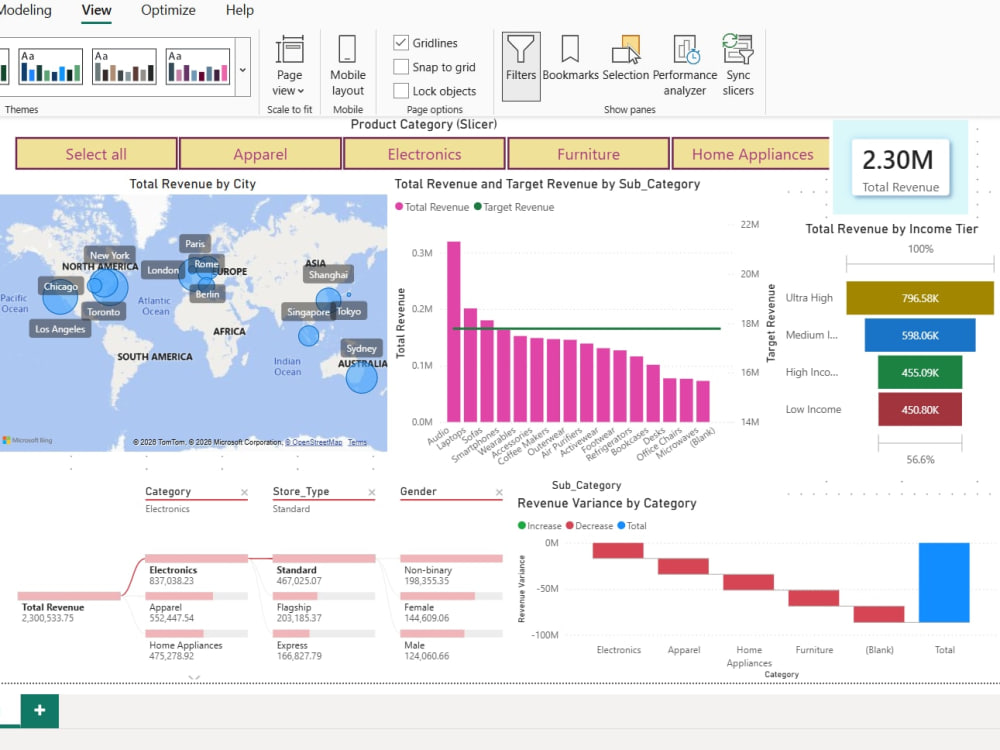The height and width of the screenshot is (750, 1000).
Task: Select the High Income funnel bar
Action: (x=920, y=372)
